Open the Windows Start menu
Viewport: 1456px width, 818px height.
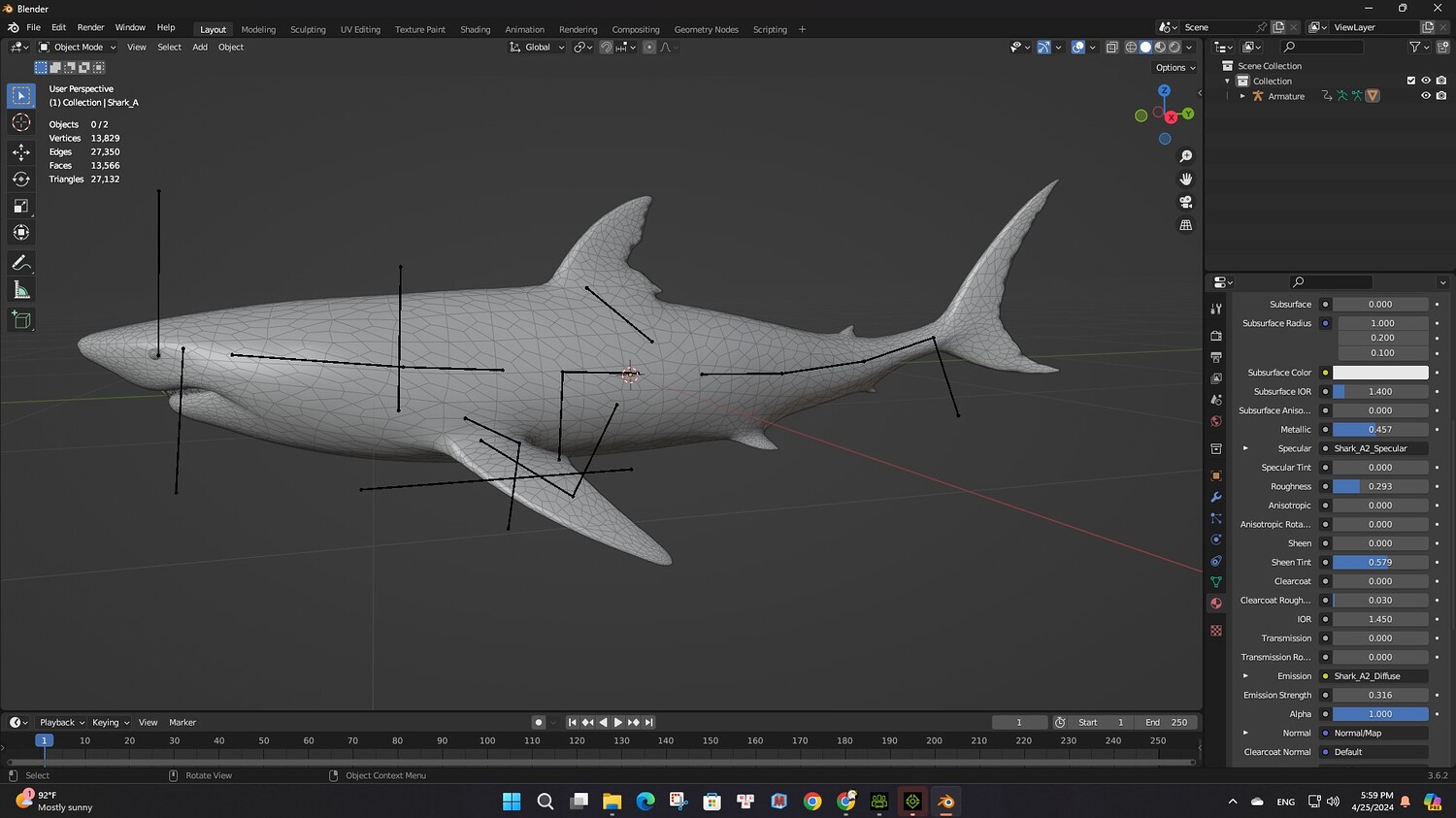pyautogui.click(x=512, y=802)
